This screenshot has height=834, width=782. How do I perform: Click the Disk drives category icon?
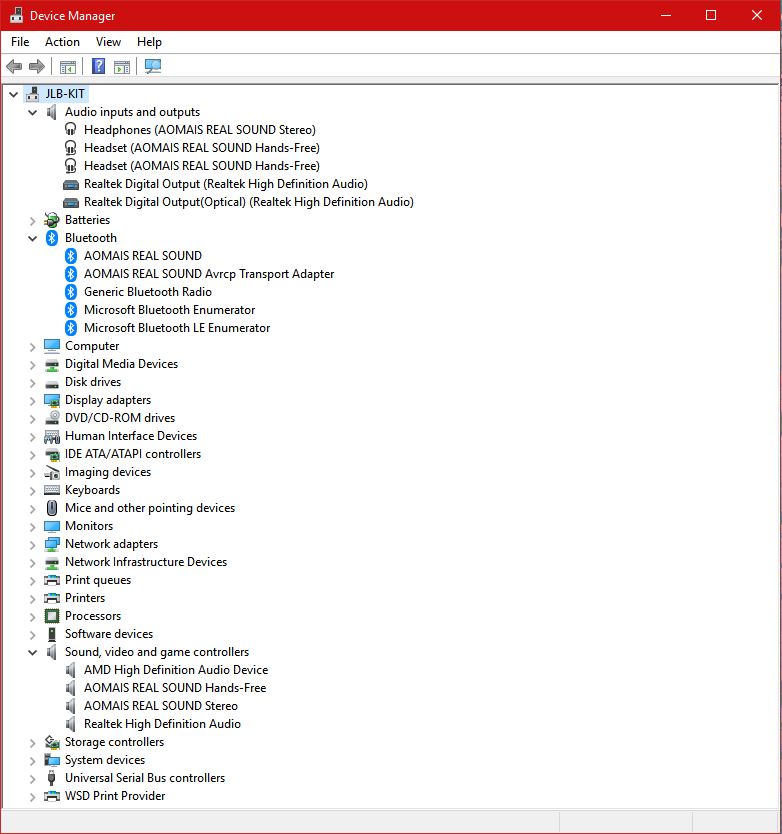(x=52, y=383)
